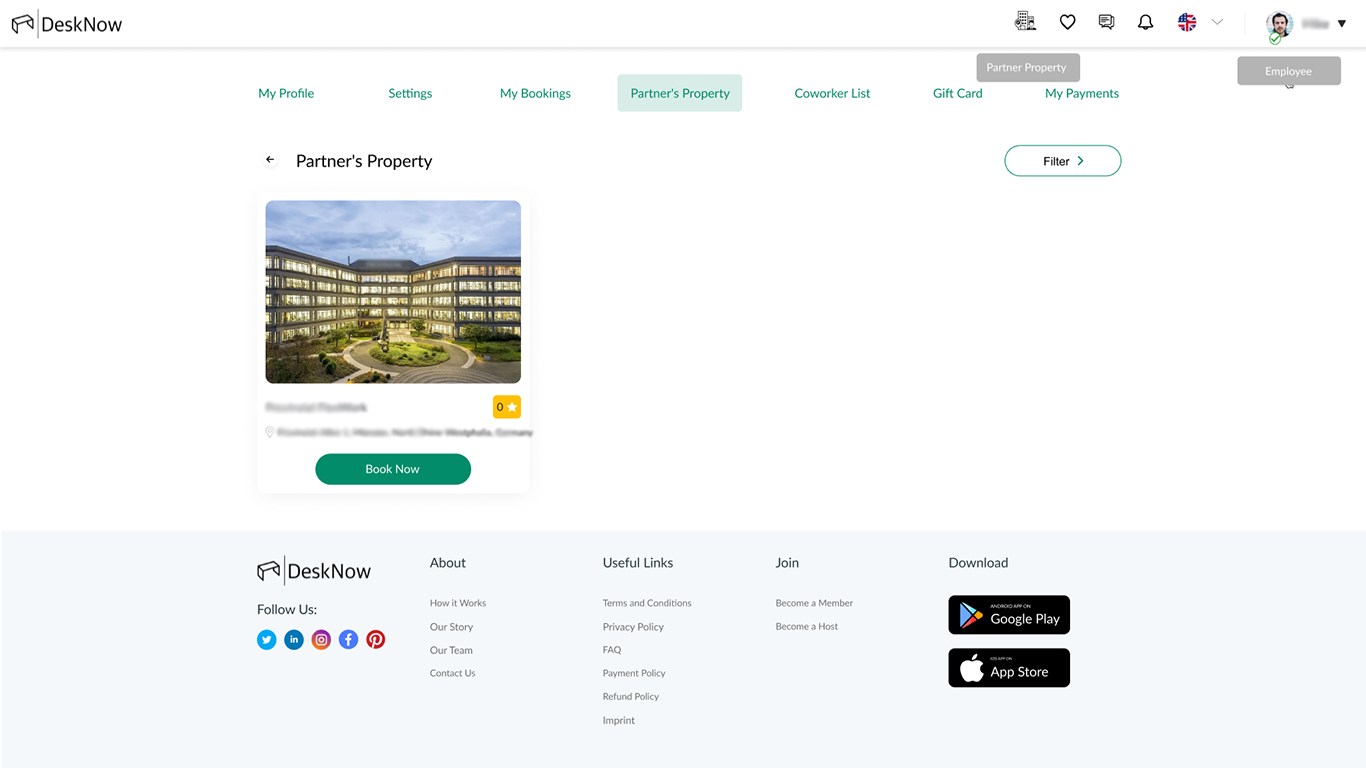Open favorites via the heart icon
The height and width of the screenshot is (768, 1366).
point(1067,22)
